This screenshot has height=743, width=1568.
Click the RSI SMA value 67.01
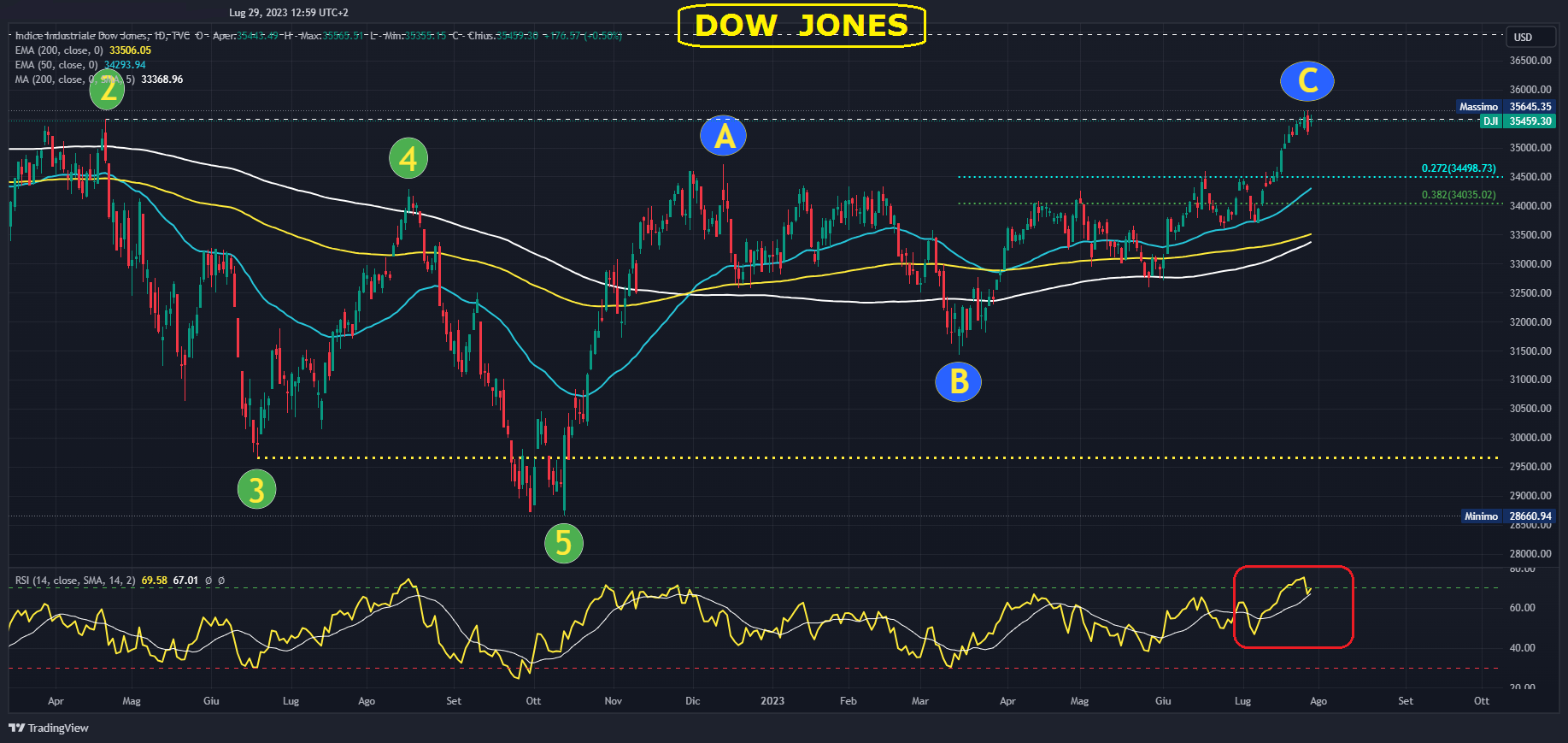pos(185,581)
